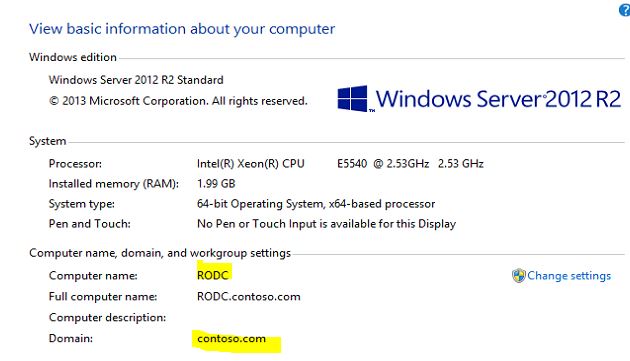The image size is (630, 361).
Task: Click the highlighted contoso.com domain value
Action: point(231,338)
